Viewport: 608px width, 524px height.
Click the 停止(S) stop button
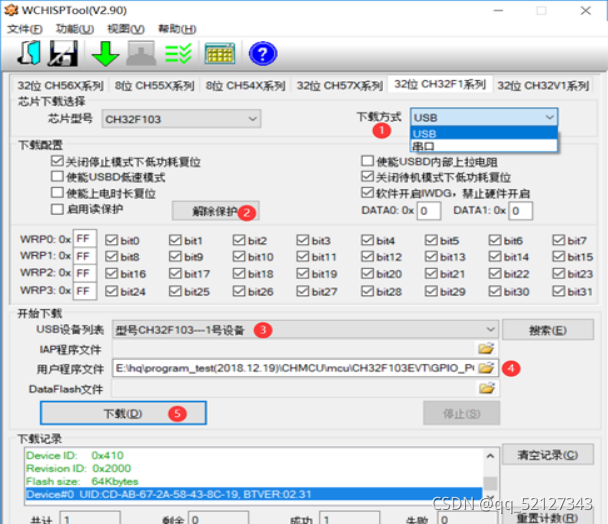(461, 413)
